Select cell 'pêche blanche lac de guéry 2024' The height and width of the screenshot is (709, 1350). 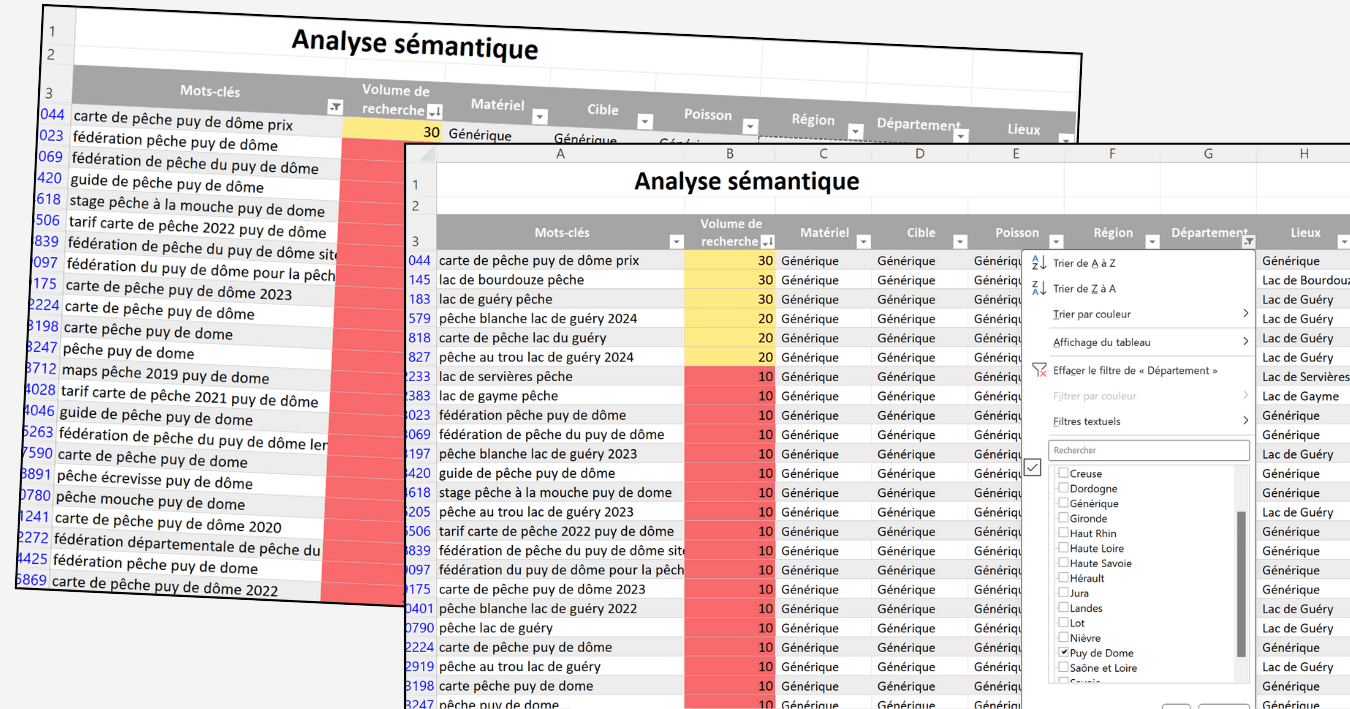pos(560,318)
